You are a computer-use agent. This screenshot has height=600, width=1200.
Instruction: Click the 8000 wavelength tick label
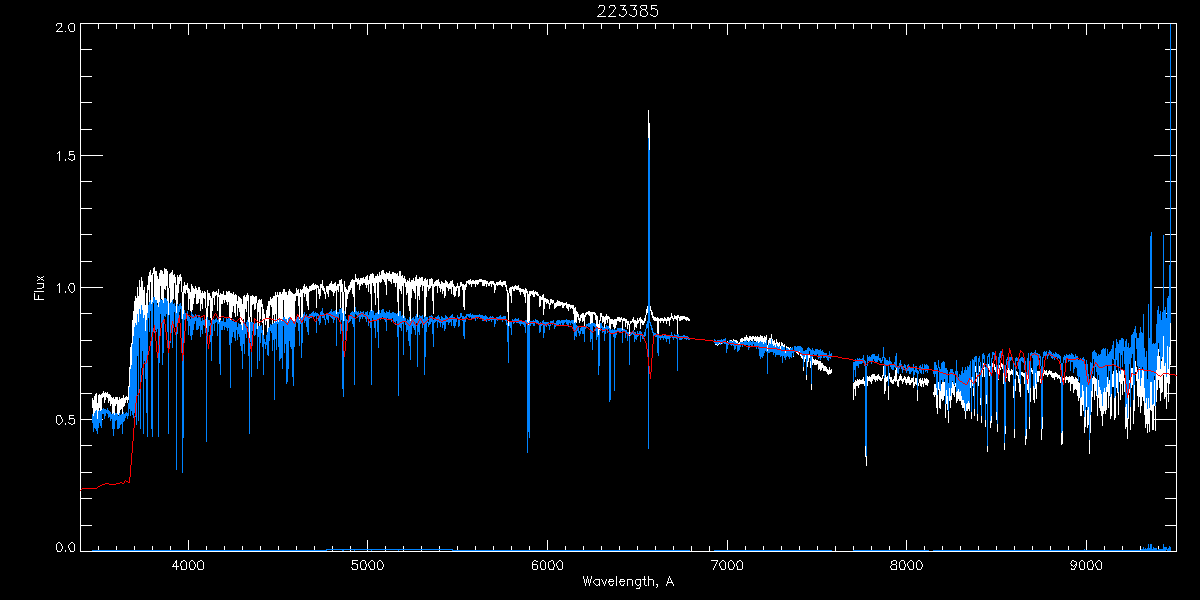tap(907, 565)
